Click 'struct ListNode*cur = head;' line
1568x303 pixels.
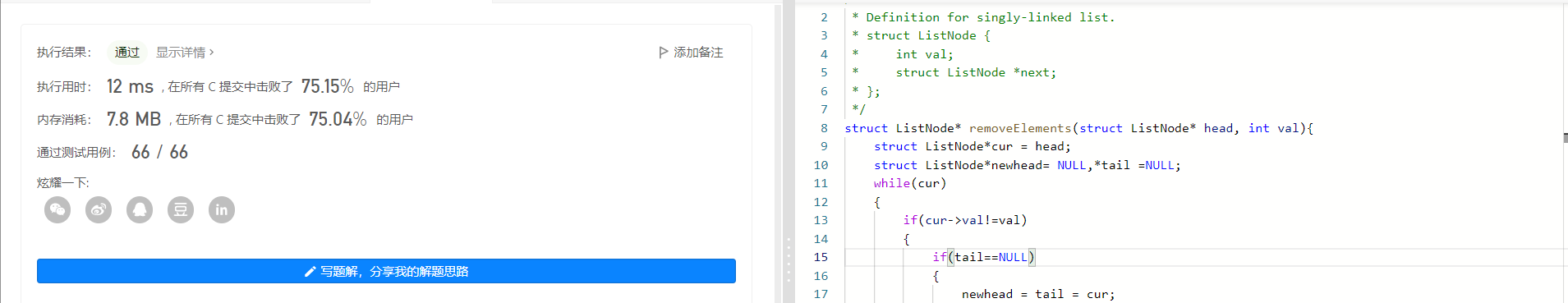click(x=973, y=146)
